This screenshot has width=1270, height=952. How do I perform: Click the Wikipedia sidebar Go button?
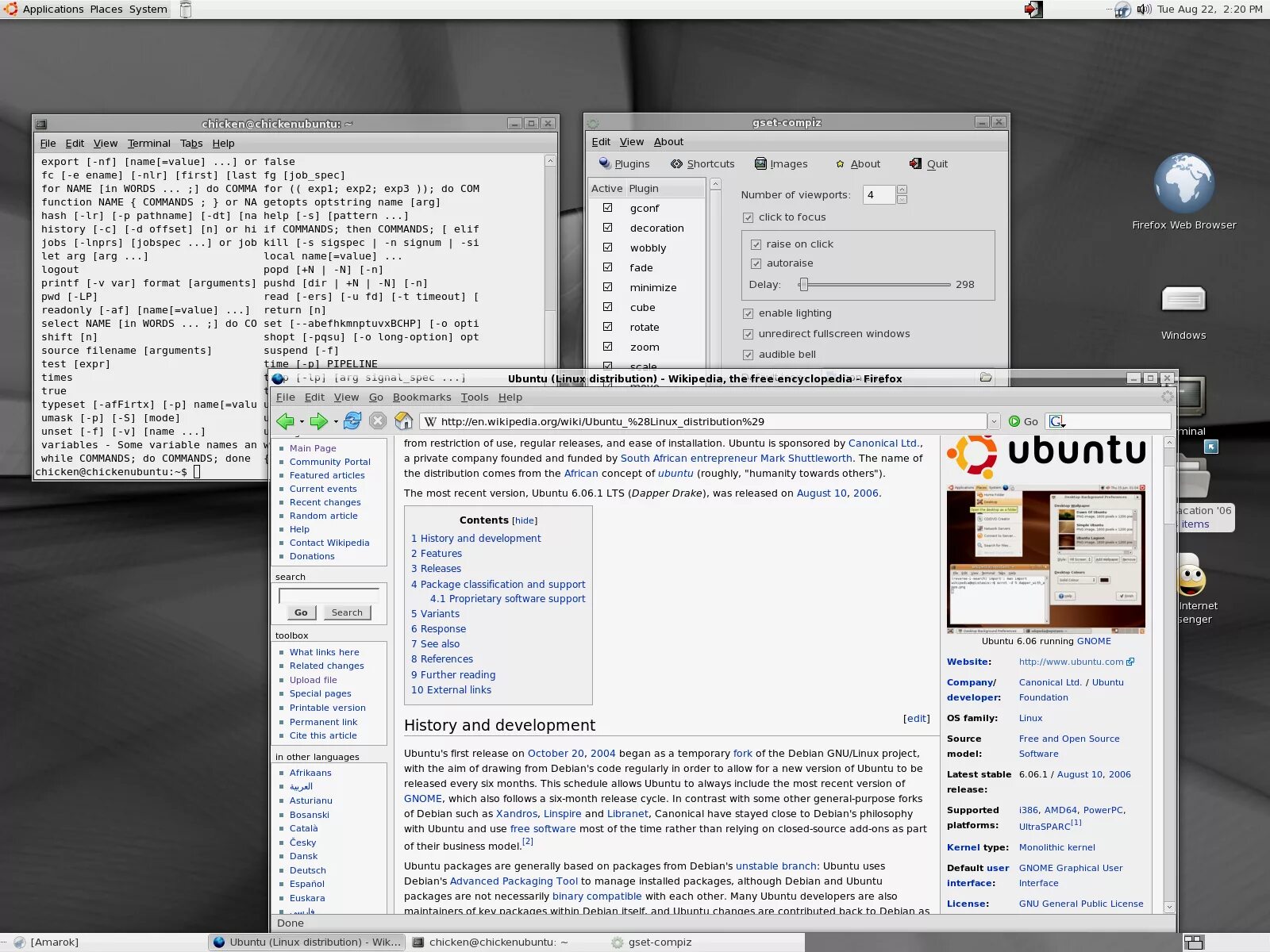pyautogui.click(x=301, y=612)
